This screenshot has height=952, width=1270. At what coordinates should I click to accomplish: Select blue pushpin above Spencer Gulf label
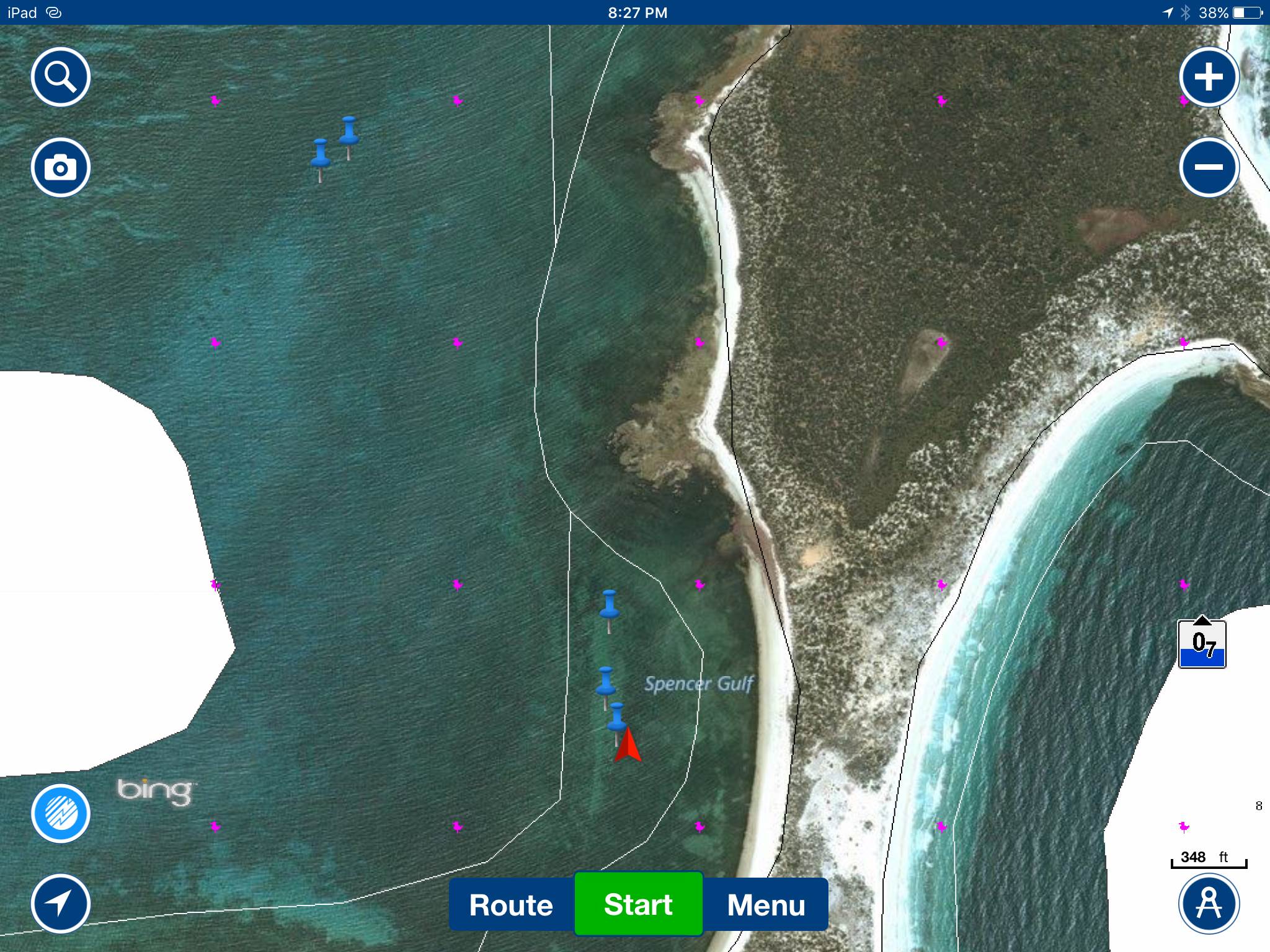click(x=609, y=604)
